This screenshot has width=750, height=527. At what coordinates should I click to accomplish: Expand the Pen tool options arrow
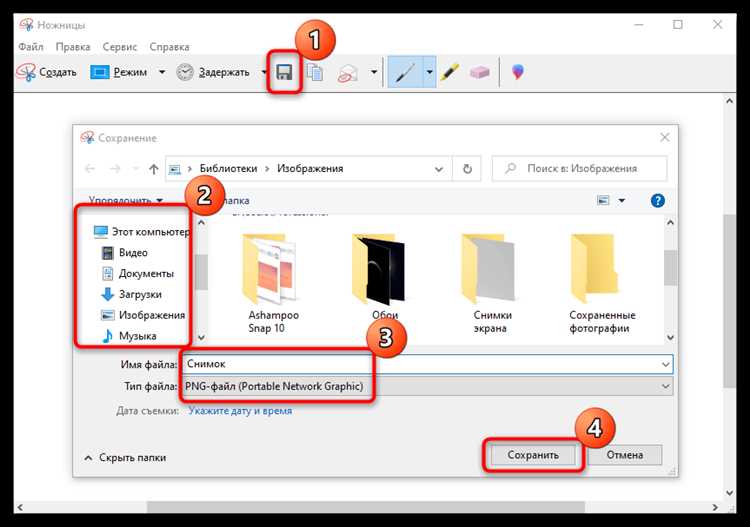[430, 73]
